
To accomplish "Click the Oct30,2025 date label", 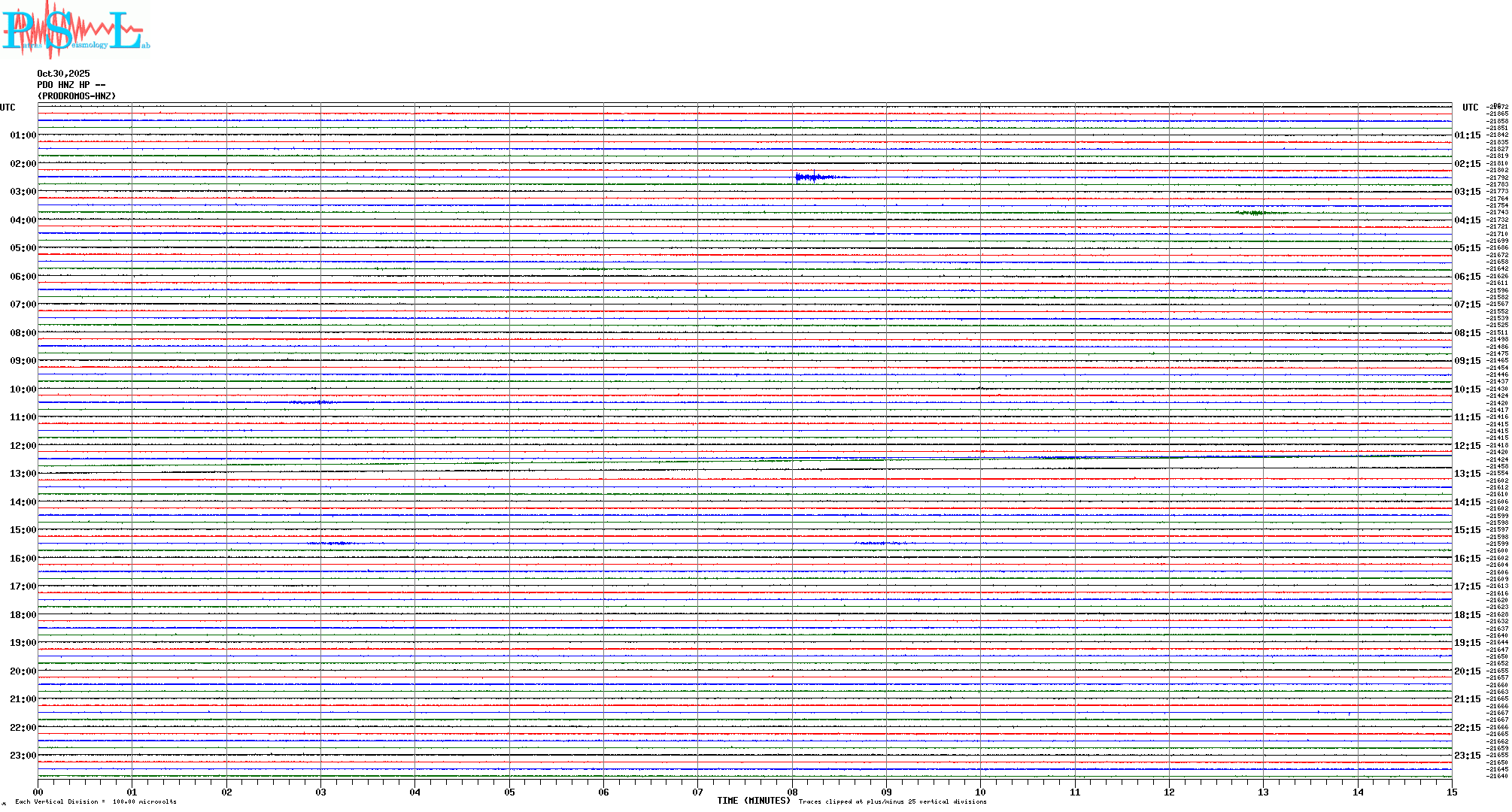I will [x=63, y=74].
